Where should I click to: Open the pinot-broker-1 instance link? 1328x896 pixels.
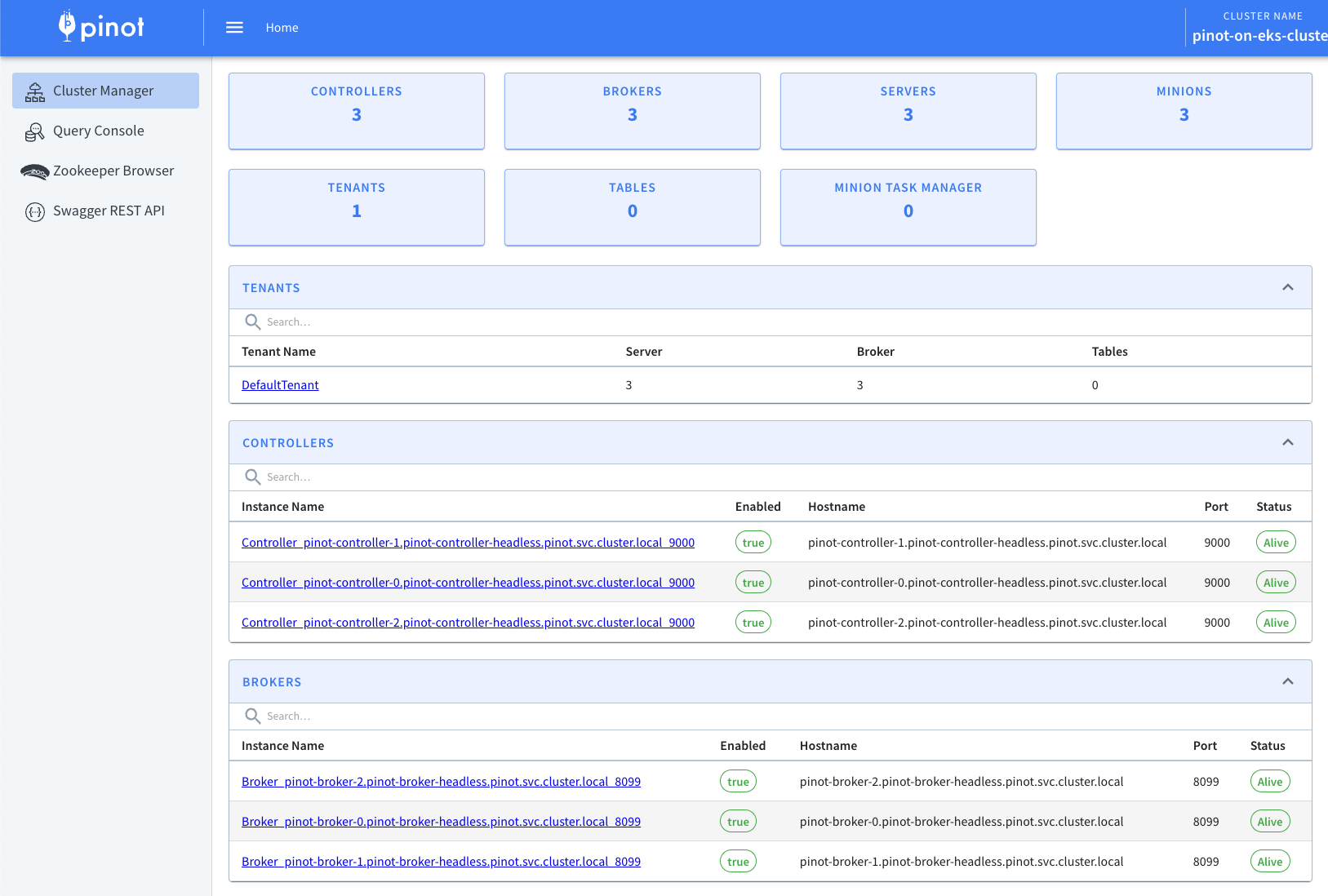(x=441, y=862)
